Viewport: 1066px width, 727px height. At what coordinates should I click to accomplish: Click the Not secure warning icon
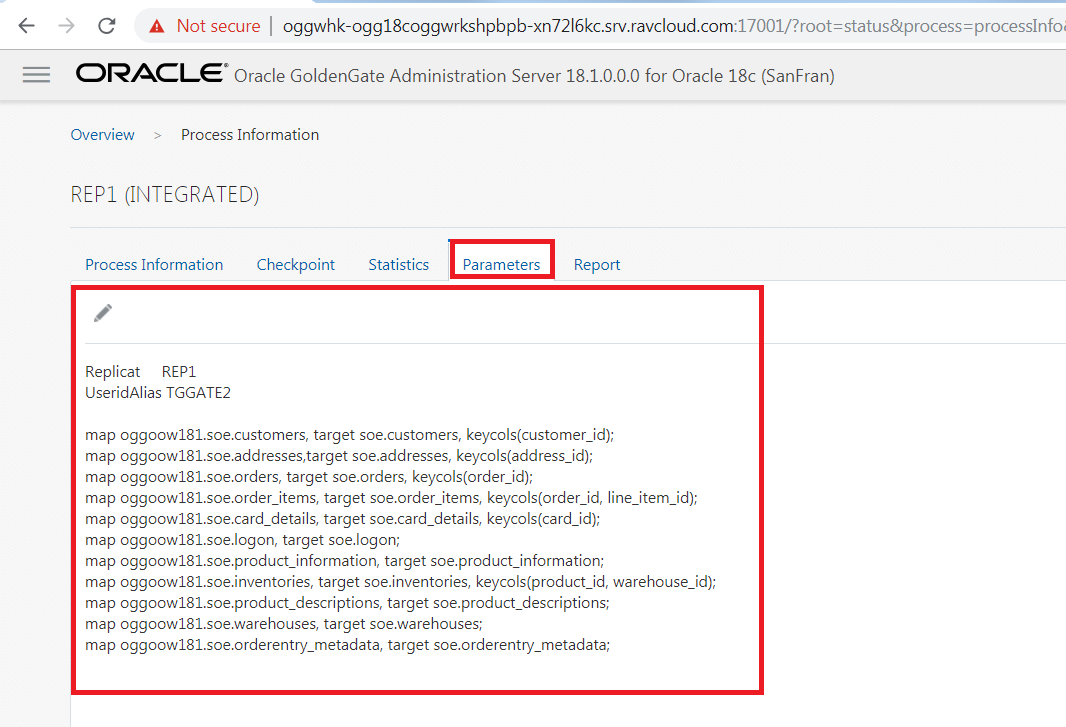coord(157,27)
